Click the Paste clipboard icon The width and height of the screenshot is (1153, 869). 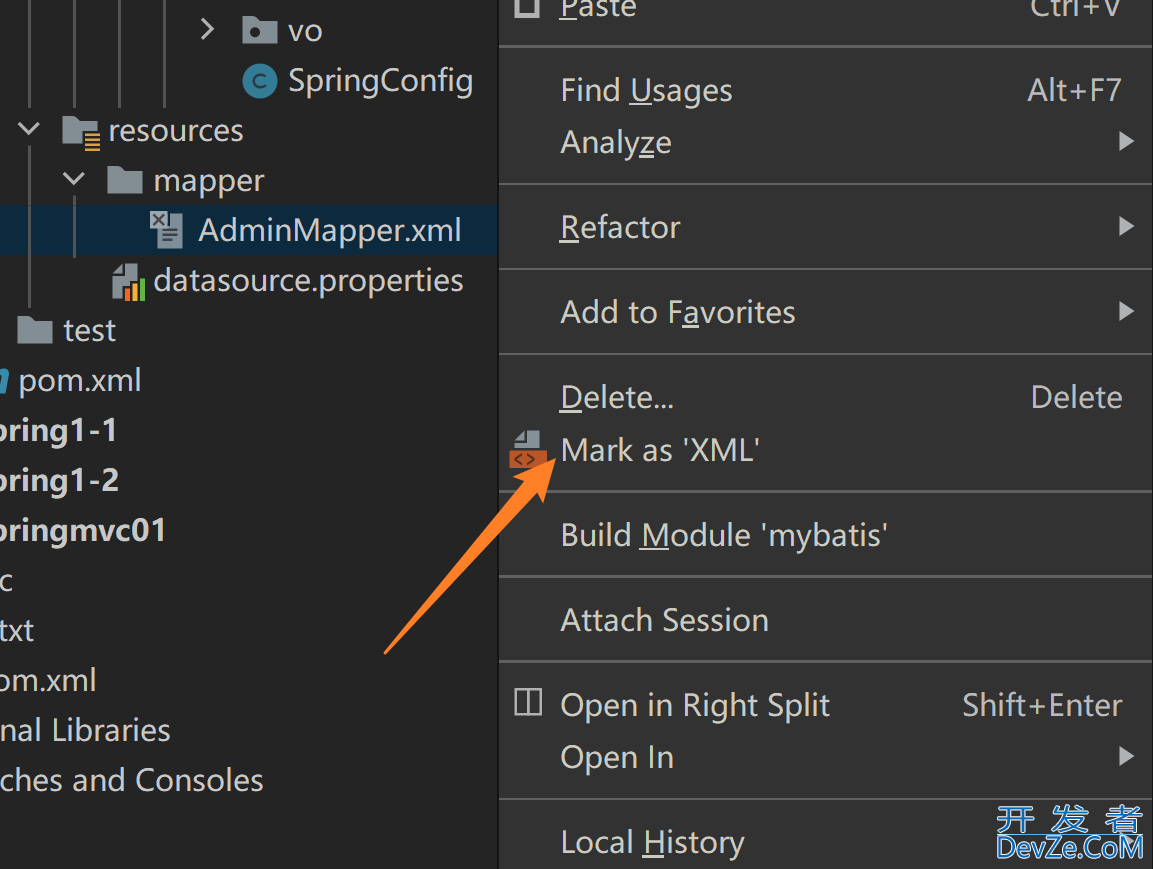tap(527, 7)
